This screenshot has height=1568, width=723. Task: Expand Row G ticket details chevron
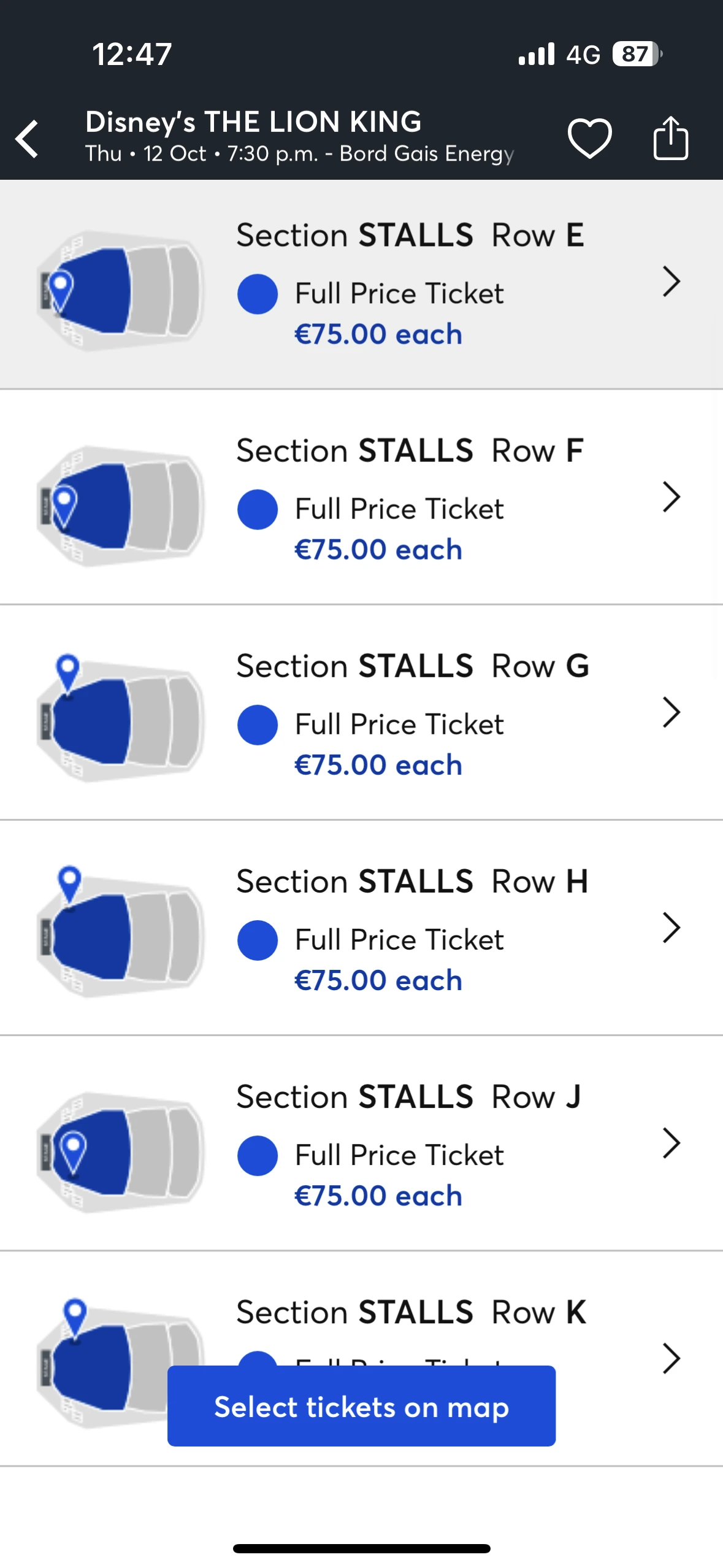(671, 712)
